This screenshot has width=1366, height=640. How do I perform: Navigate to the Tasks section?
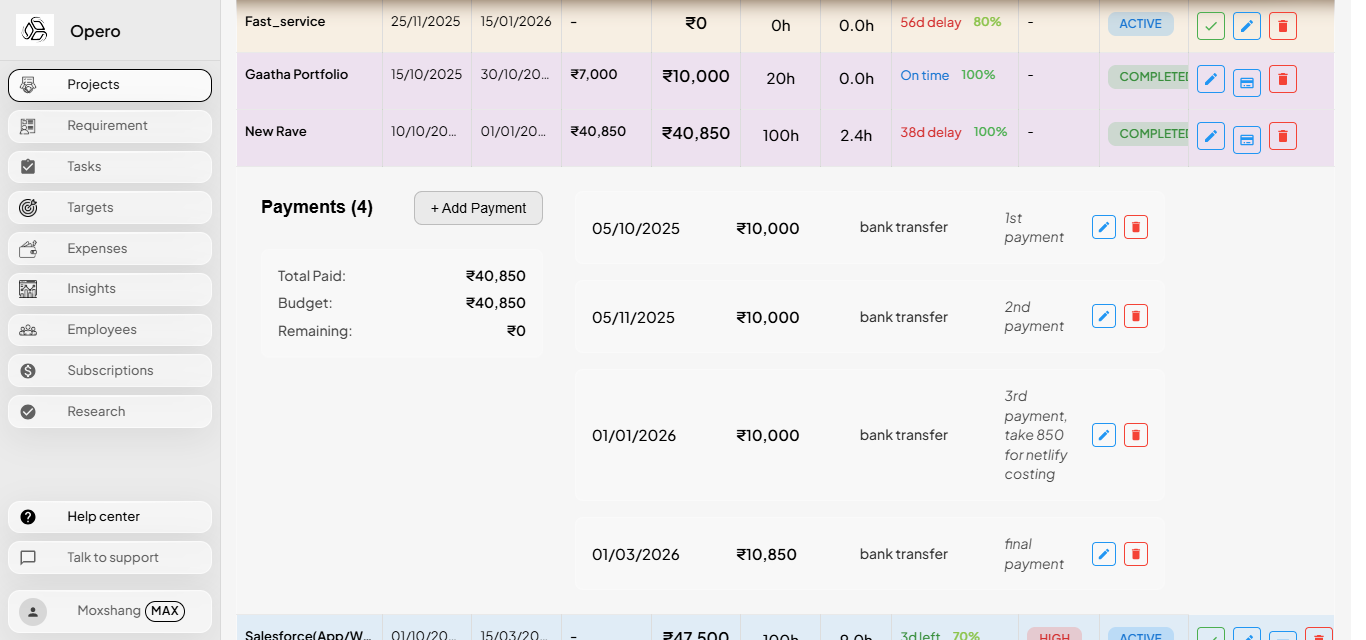click(x=109, y=166)
